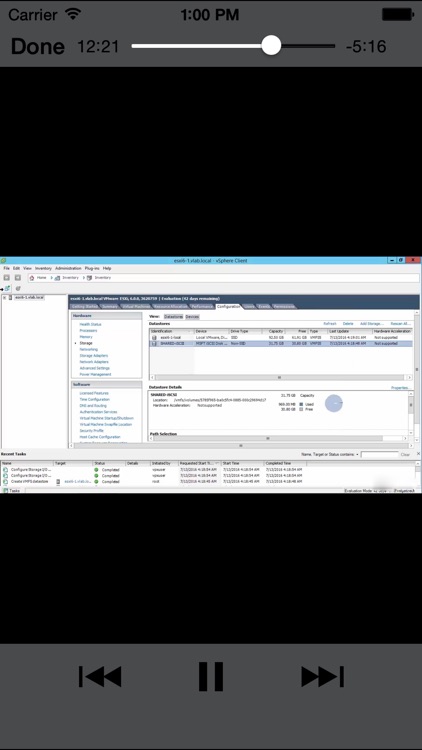Select the Devices view button
Image resolution: width=422 pixels, height=750 pixels.
click(x=192, y=317)
